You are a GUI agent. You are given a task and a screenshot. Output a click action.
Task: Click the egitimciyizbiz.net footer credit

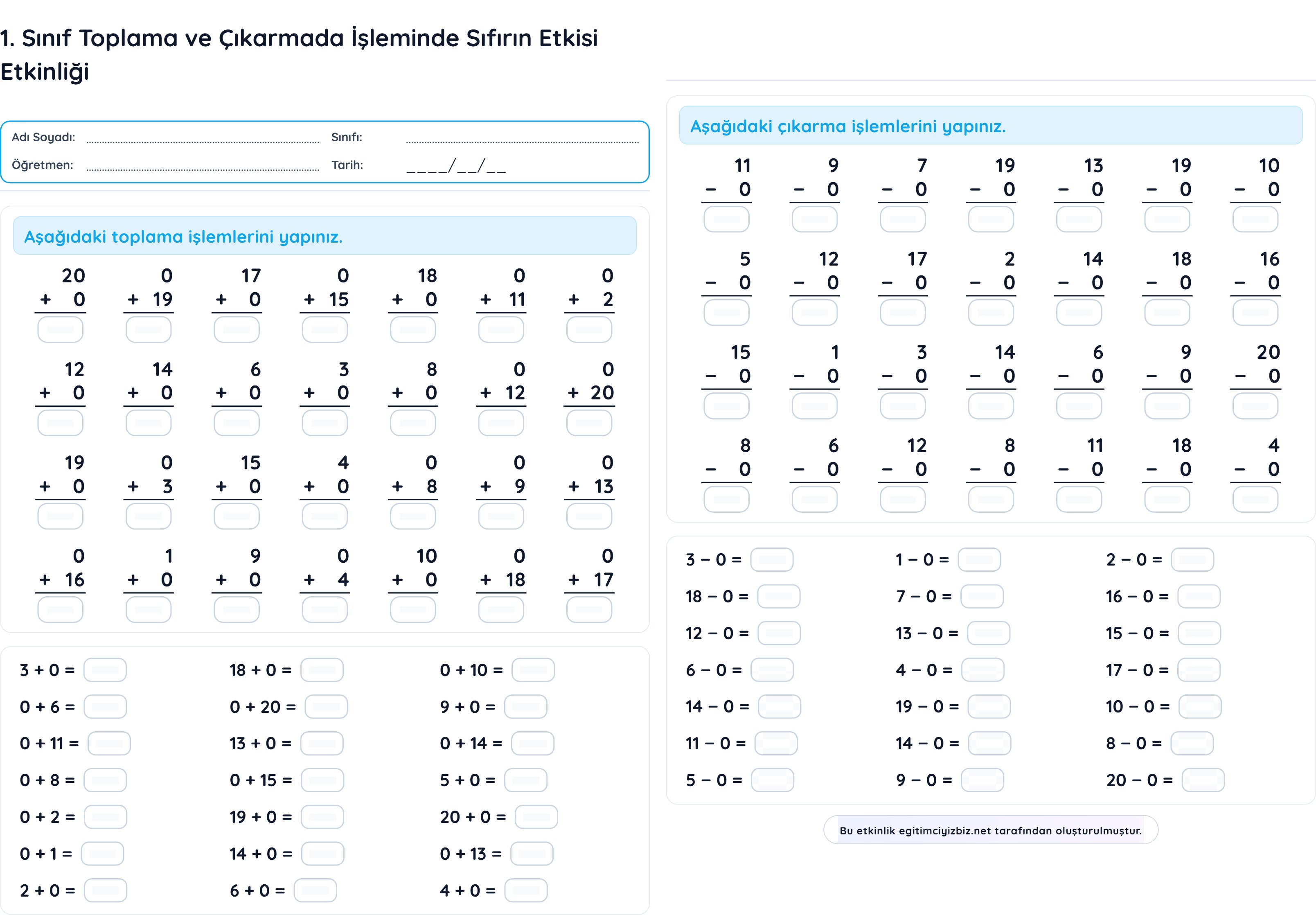990,830
